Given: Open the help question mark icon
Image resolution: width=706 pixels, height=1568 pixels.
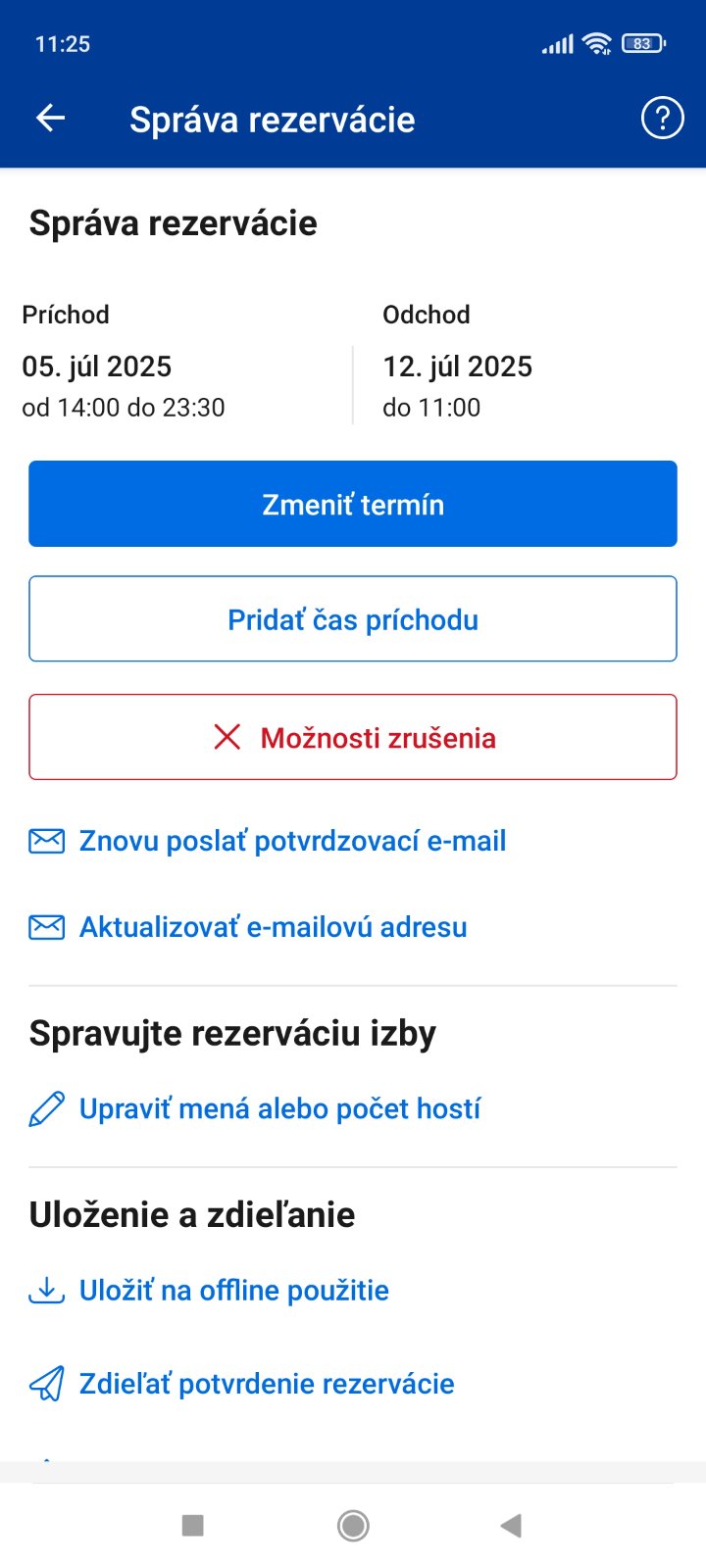Looking at the screenshot, I should (662, 119).
